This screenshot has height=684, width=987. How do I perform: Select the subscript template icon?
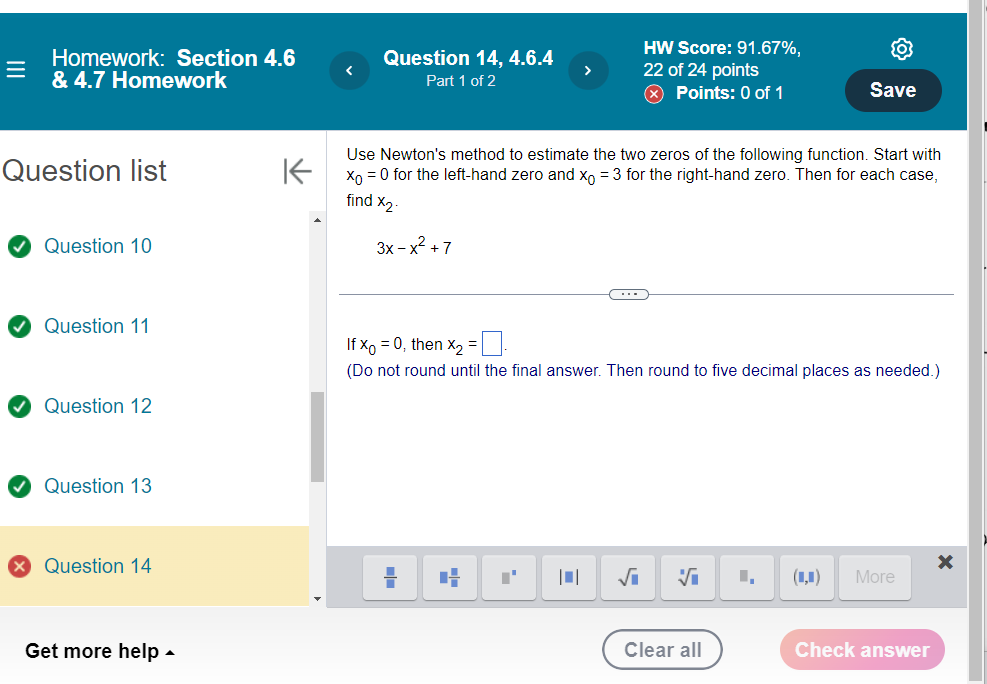pos(746,577)
